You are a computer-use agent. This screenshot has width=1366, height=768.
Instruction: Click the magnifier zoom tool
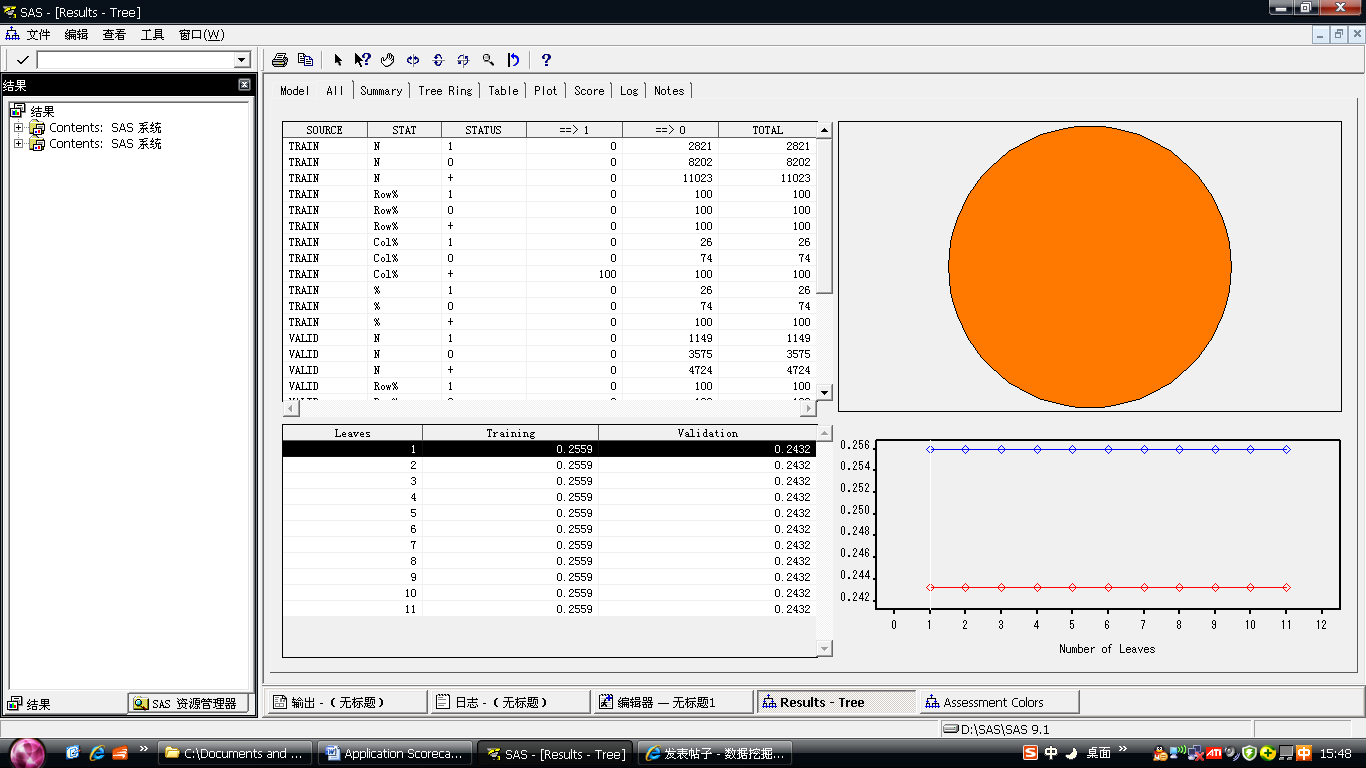click(488, 60)
